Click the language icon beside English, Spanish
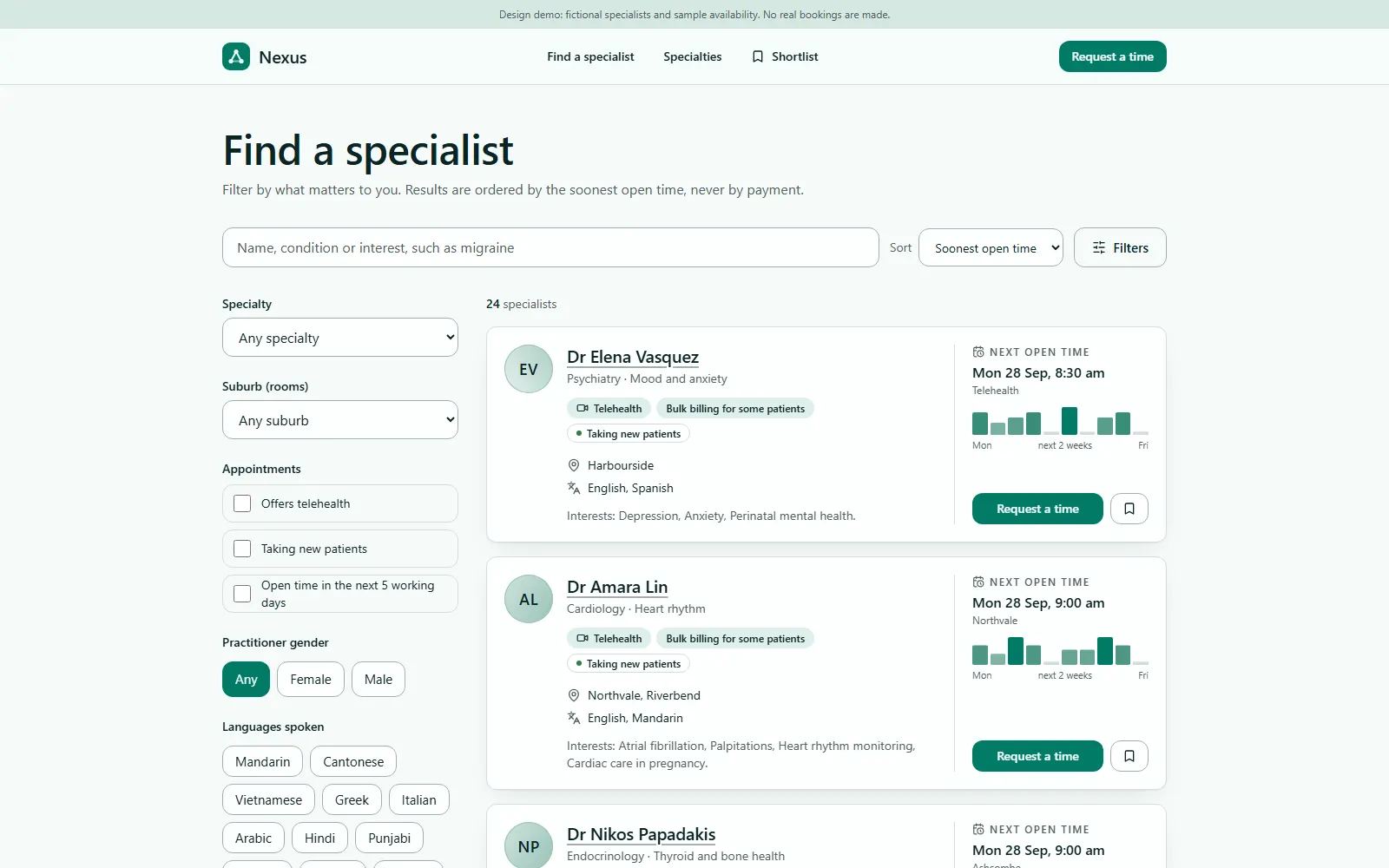Image resolution: width=1389 pixels, height=868 pixels. (574, 488)
